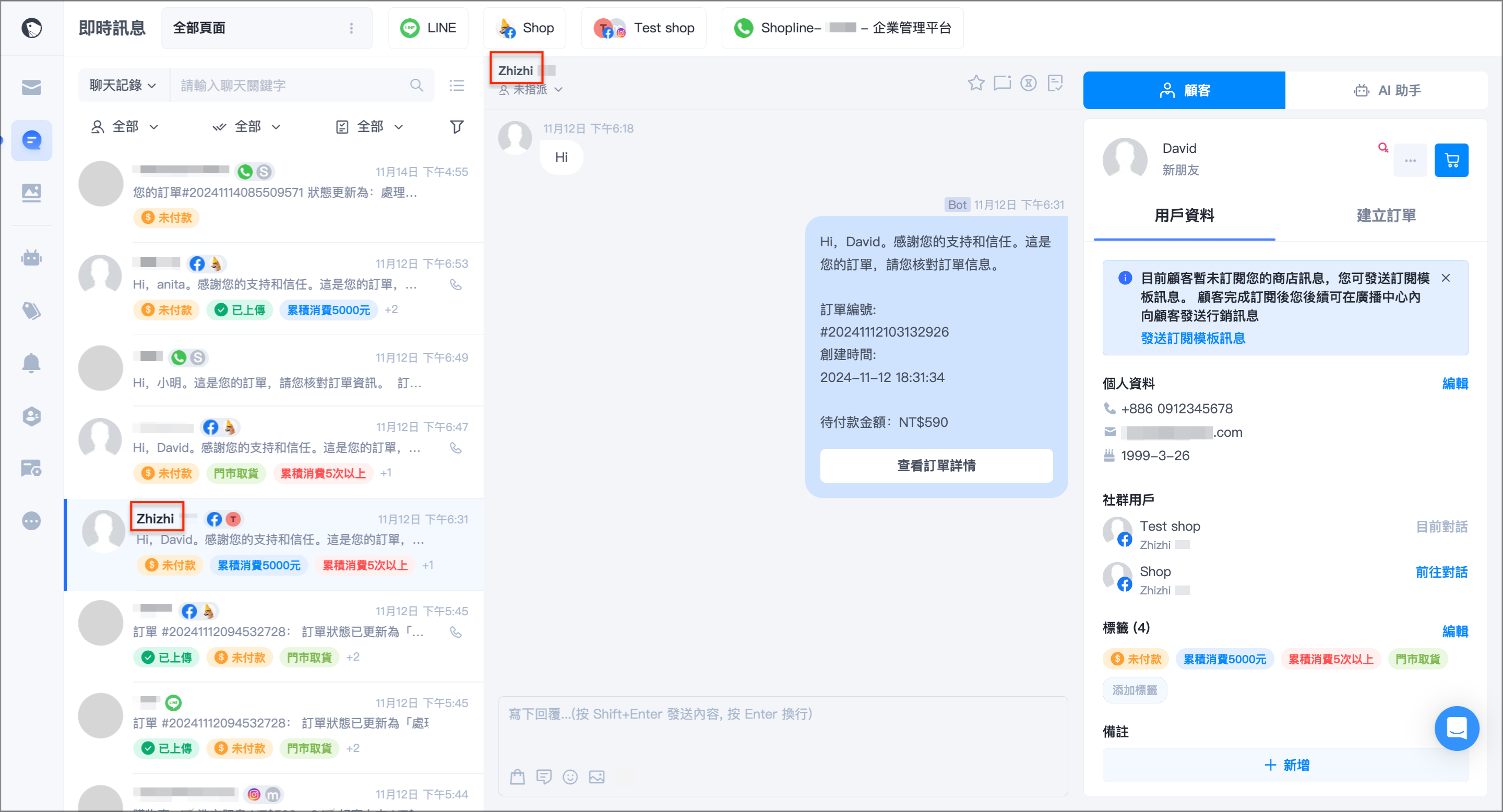Open the inbox mail icon in sidebar
This screenshot has height=812, width=1503.
click(x=31, y=88)
